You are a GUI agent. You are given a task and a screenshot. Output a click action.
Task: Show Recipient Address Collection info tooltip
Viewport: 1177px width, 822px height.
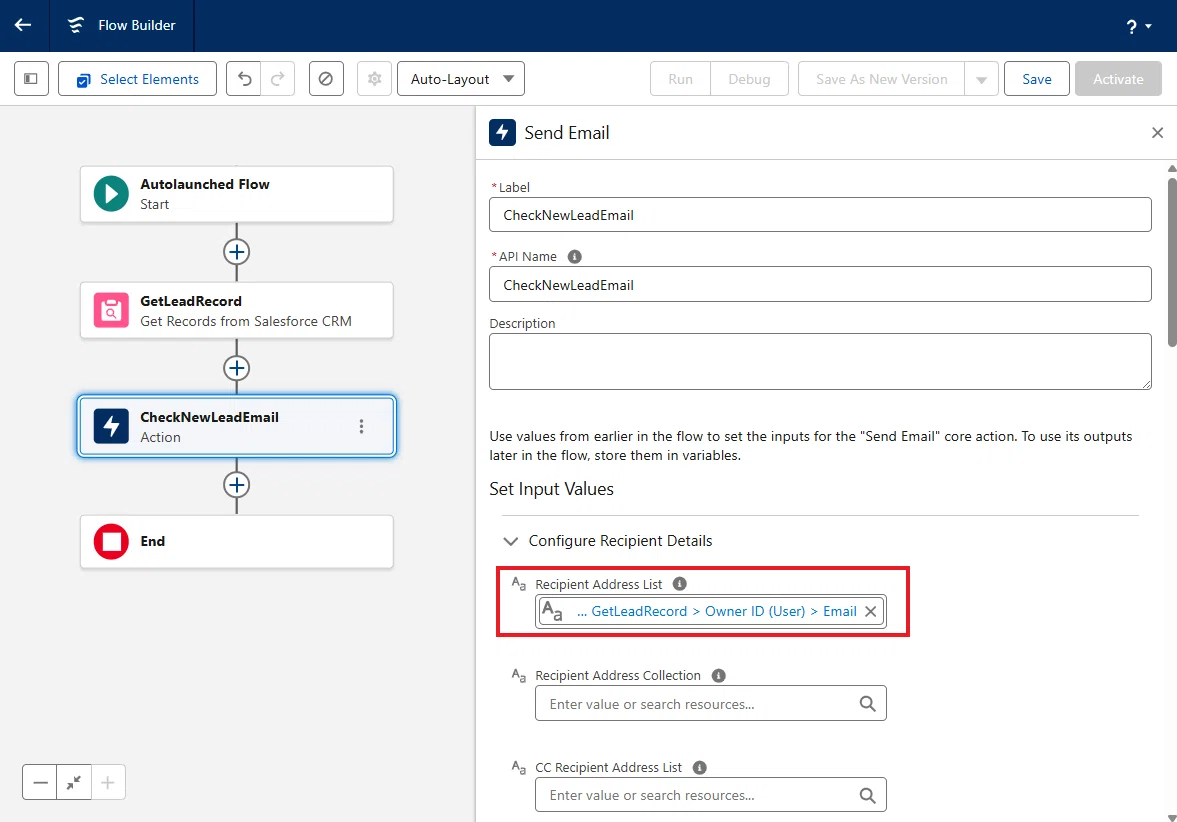click(718, 676)
